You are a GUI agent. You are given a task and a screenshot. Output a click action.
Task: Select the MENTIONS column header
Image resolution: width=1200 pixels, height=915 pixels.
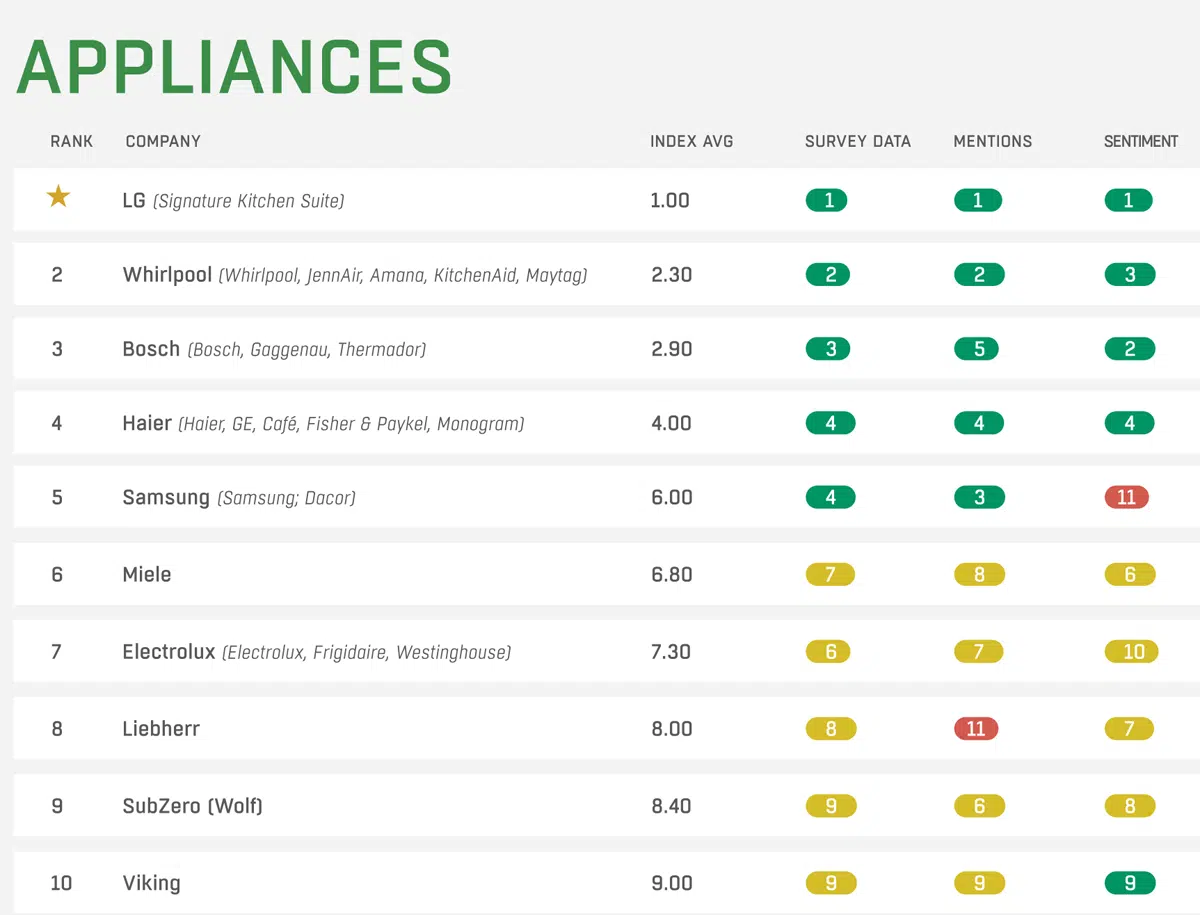point(993,141)
